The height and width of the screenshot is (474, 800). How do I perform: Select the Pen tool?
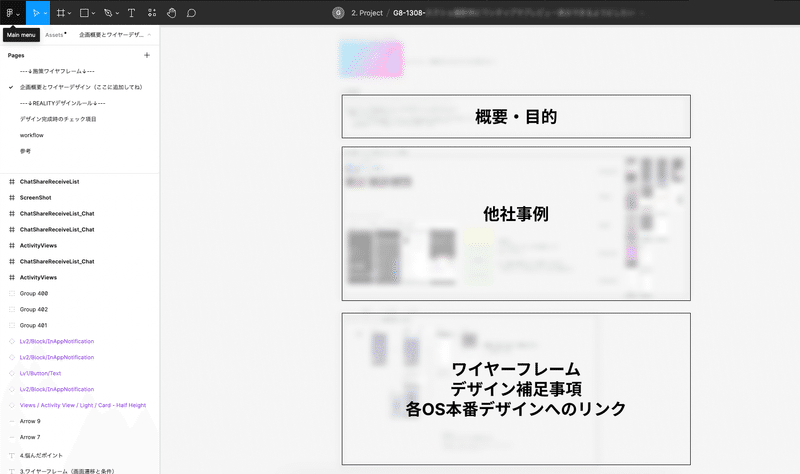coord(108,13)
